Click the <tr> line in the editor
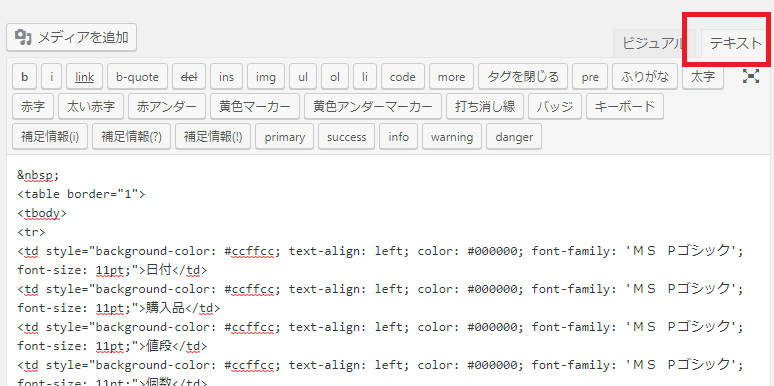The image size is (774, 386). [x=31, y=232]
